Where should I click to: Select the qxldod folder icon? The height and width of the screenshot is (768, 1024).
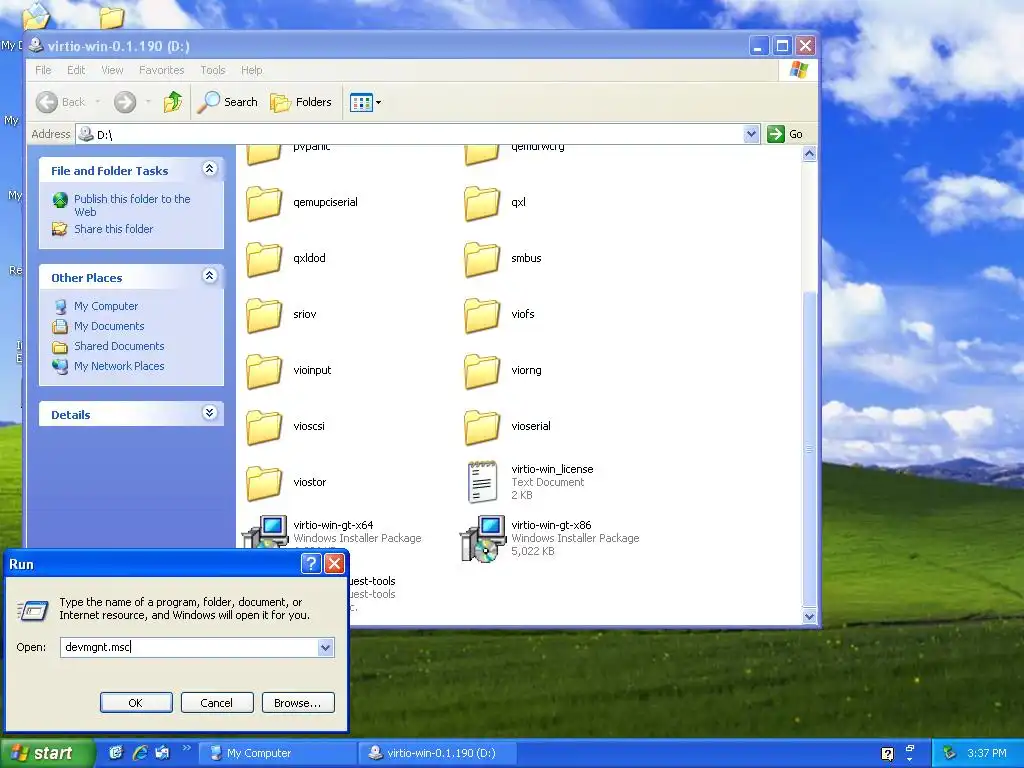tap(264, 259)
